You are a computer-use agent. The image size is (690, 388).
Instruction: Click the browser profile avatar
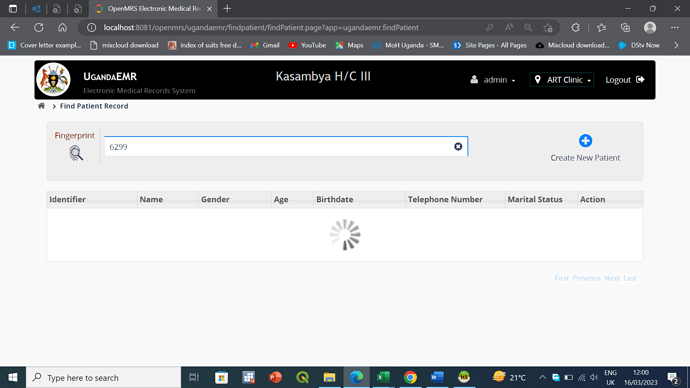pyautogui.click(x=650, y=27)
